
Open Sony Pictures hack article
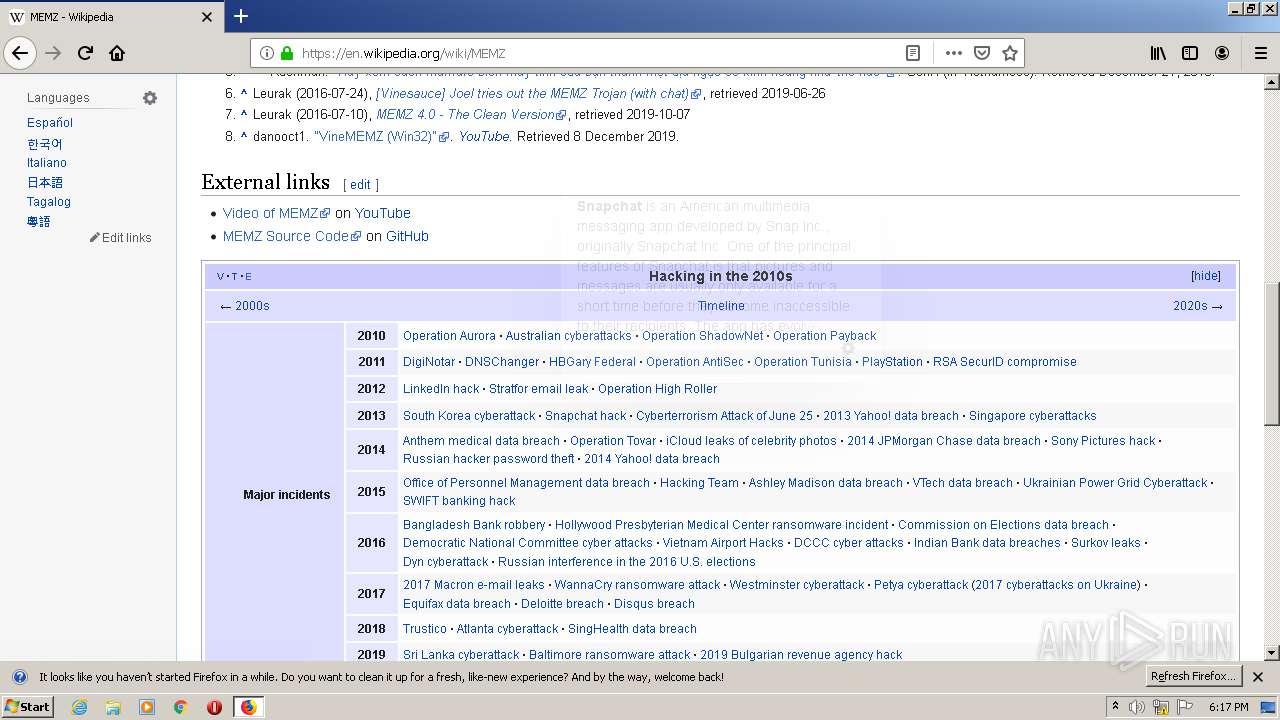(x=1103, y=441)
